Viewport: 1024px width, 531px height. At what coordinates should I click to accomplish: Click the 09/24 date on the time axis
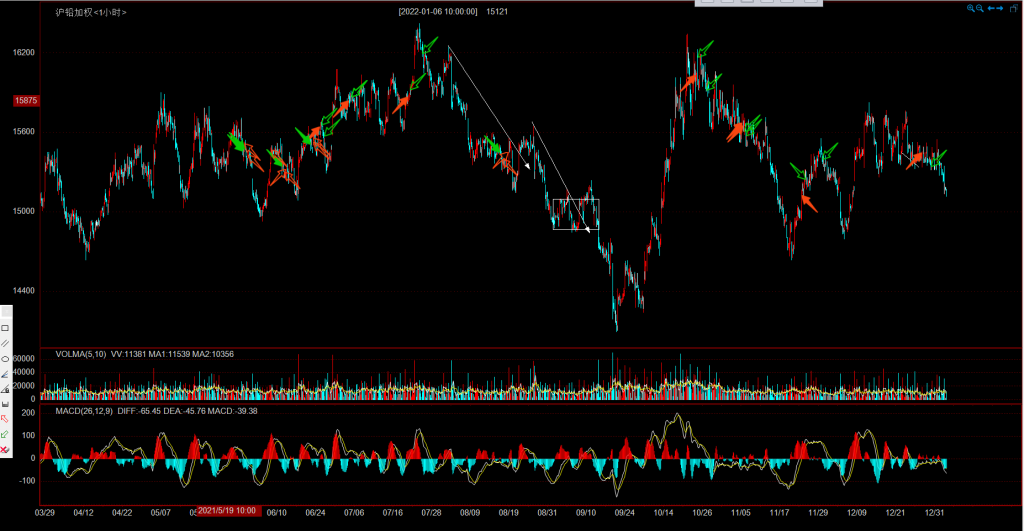[624, 512]
